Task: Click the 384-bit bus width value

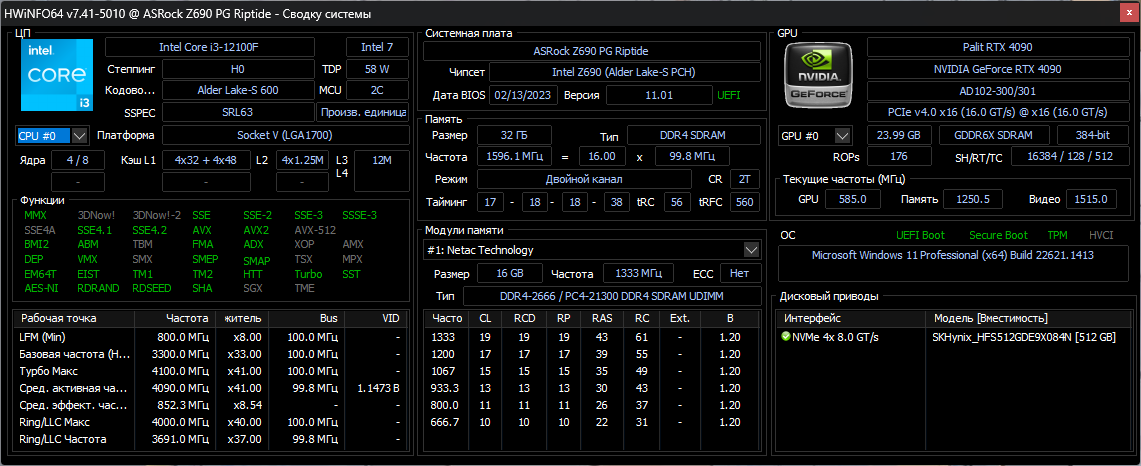Action: tap(1094, 135)
